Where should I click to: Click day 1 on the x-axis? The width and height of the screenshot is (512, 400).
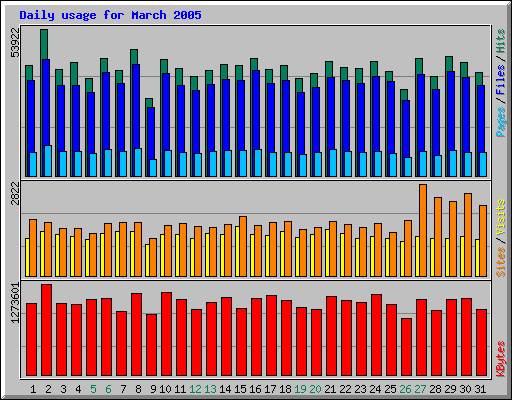tap(33, 389)
